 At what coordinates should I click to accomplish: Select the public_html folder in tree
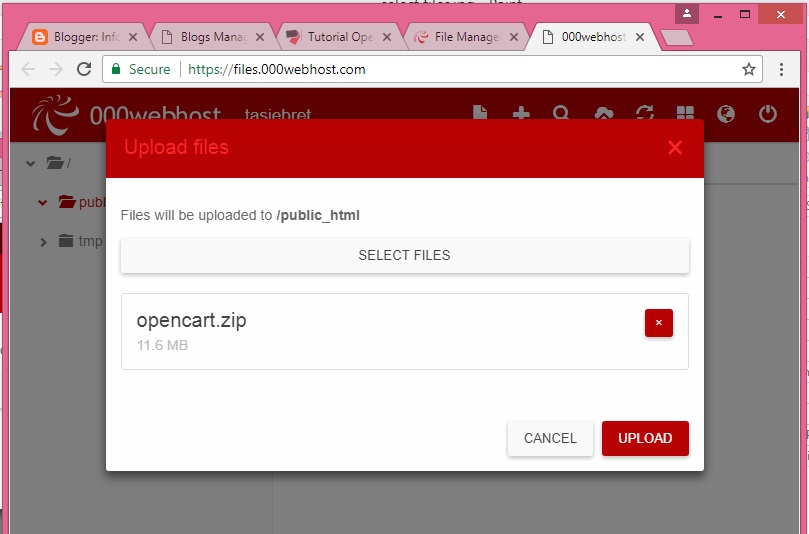click(82, 202)
